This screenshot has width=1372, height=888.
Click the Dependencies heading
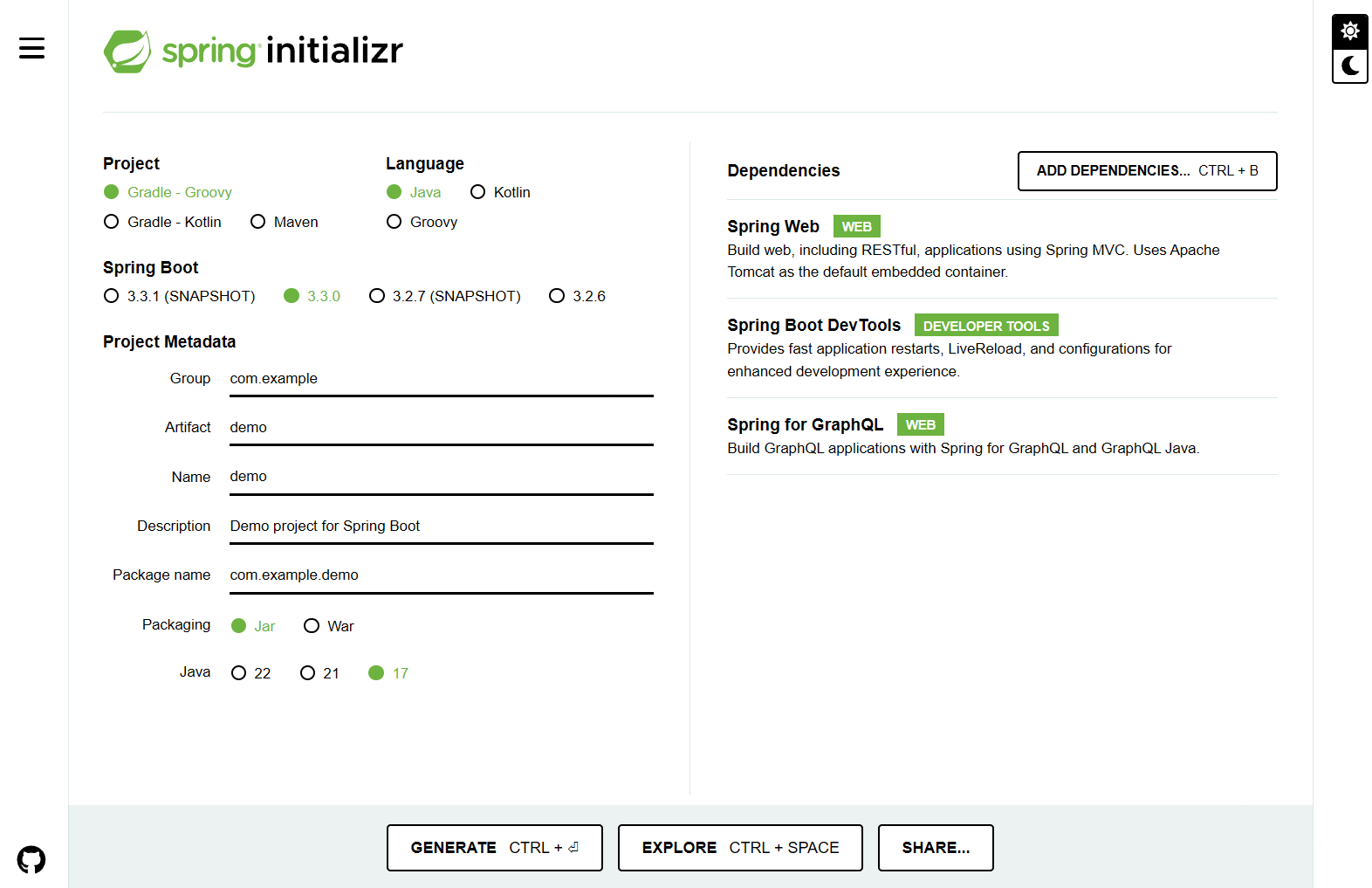click(x=784, y=171)
